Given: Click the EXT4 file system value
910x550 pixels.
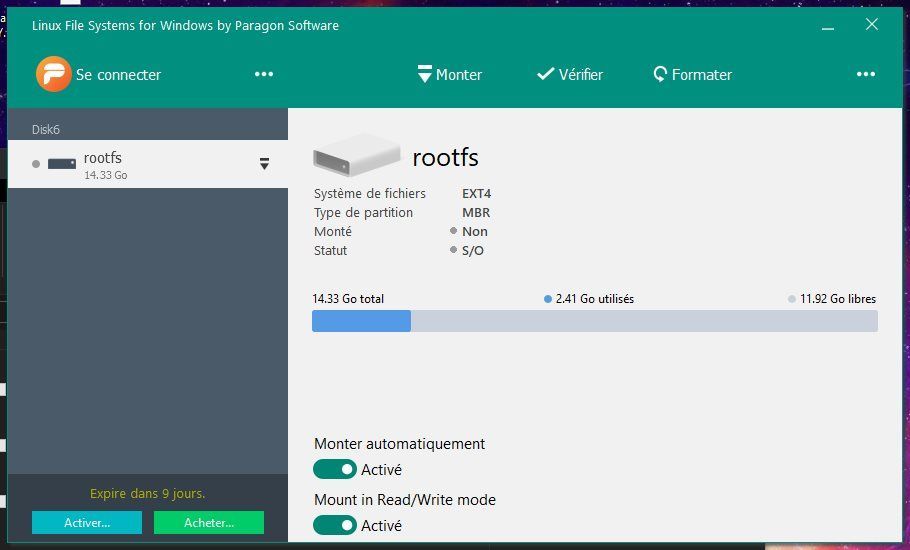Looking at the screenshot, I should tap(476, 193).
